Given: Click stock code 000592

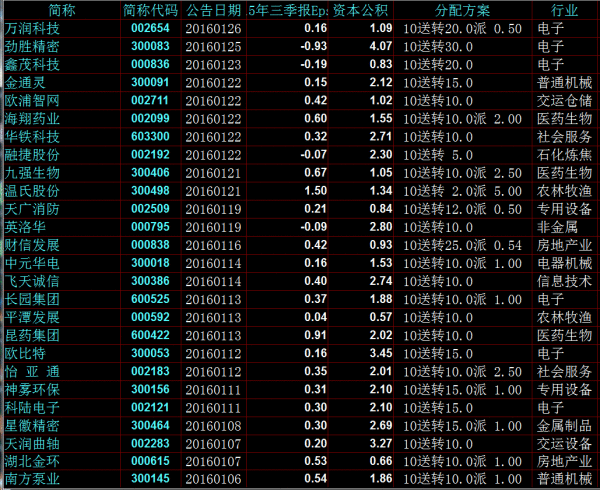Looking at the screenshot, I should coord(150,317).
